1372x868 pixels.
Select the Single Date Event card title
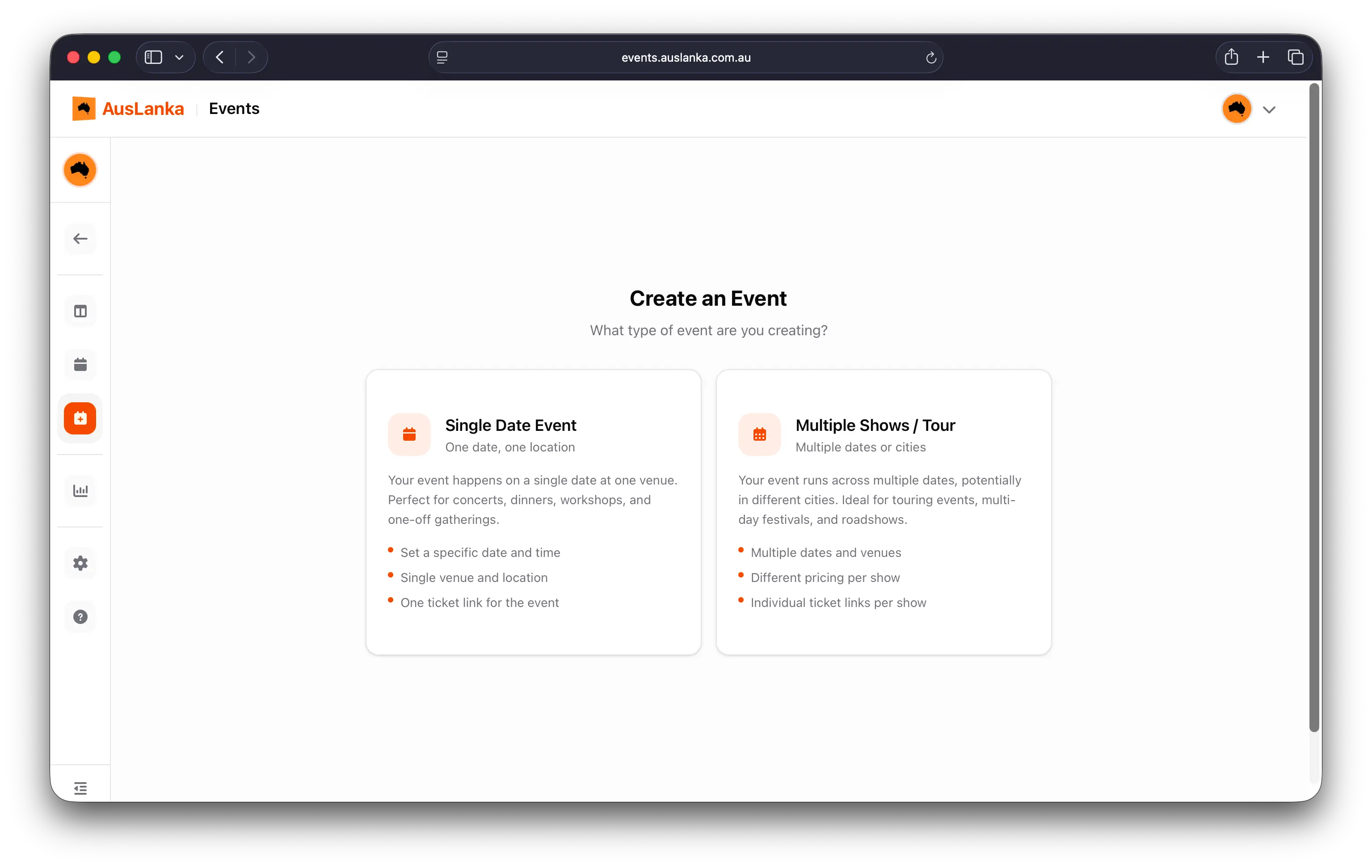(x=510, y=425)
